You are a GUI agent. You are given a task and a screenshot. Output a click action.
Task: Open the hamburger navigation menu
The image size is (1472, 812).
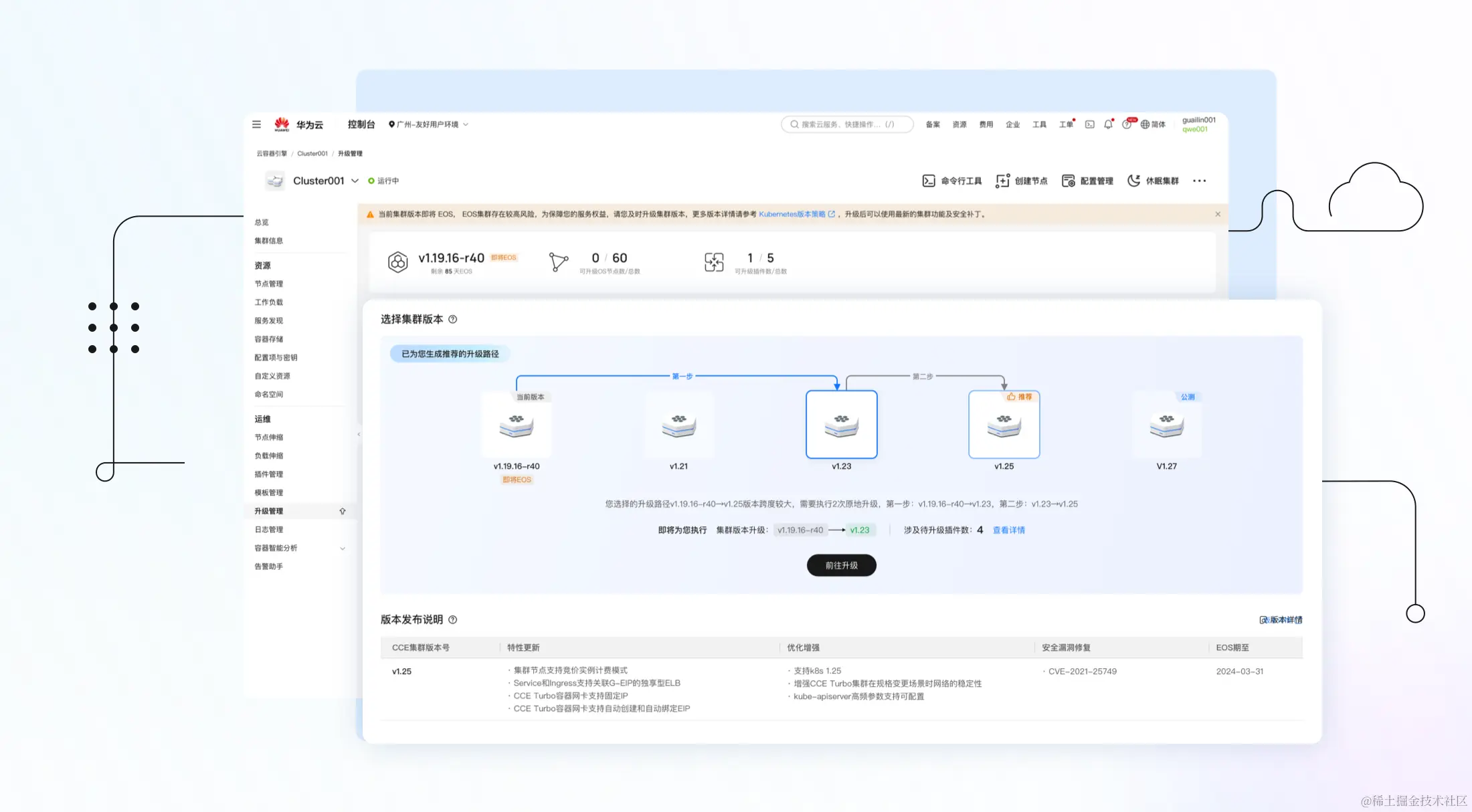coord(256,124)
